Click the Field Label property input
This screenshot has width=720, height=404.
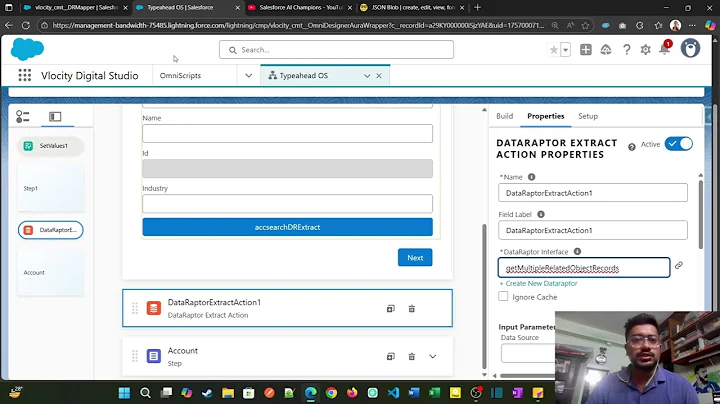[x=593, y=230]
